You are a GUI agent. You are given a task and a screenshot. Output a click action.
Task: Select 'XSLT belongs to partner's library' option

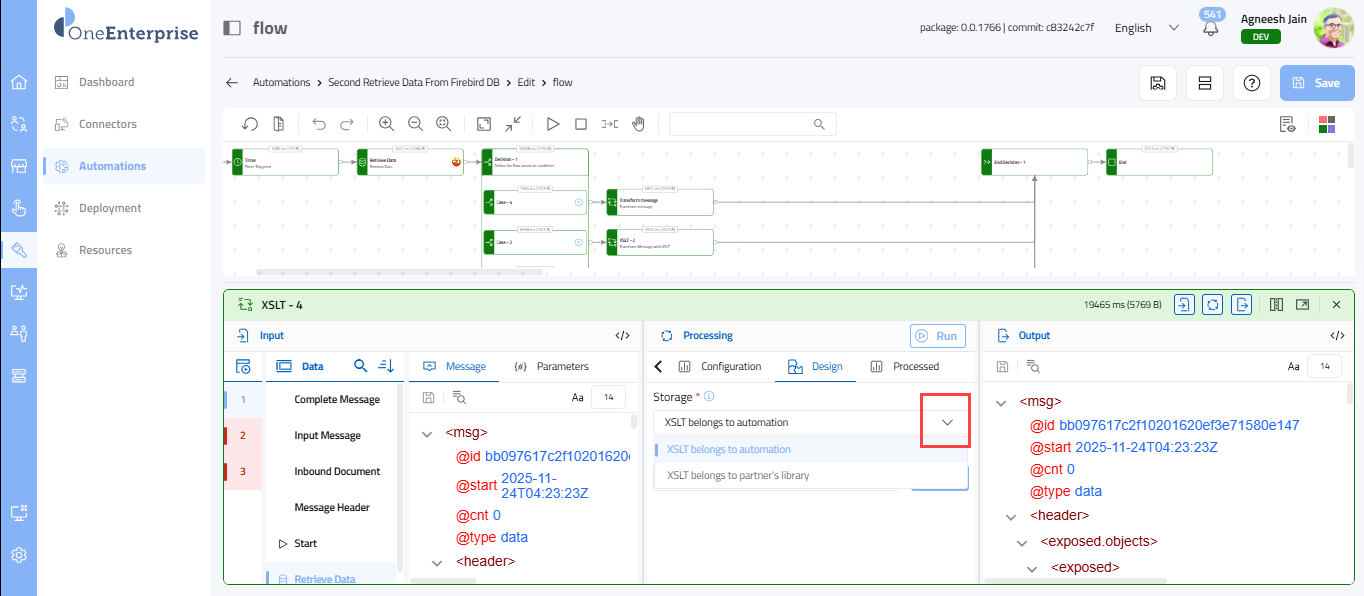pyautogui.click(x=738, y=476)
